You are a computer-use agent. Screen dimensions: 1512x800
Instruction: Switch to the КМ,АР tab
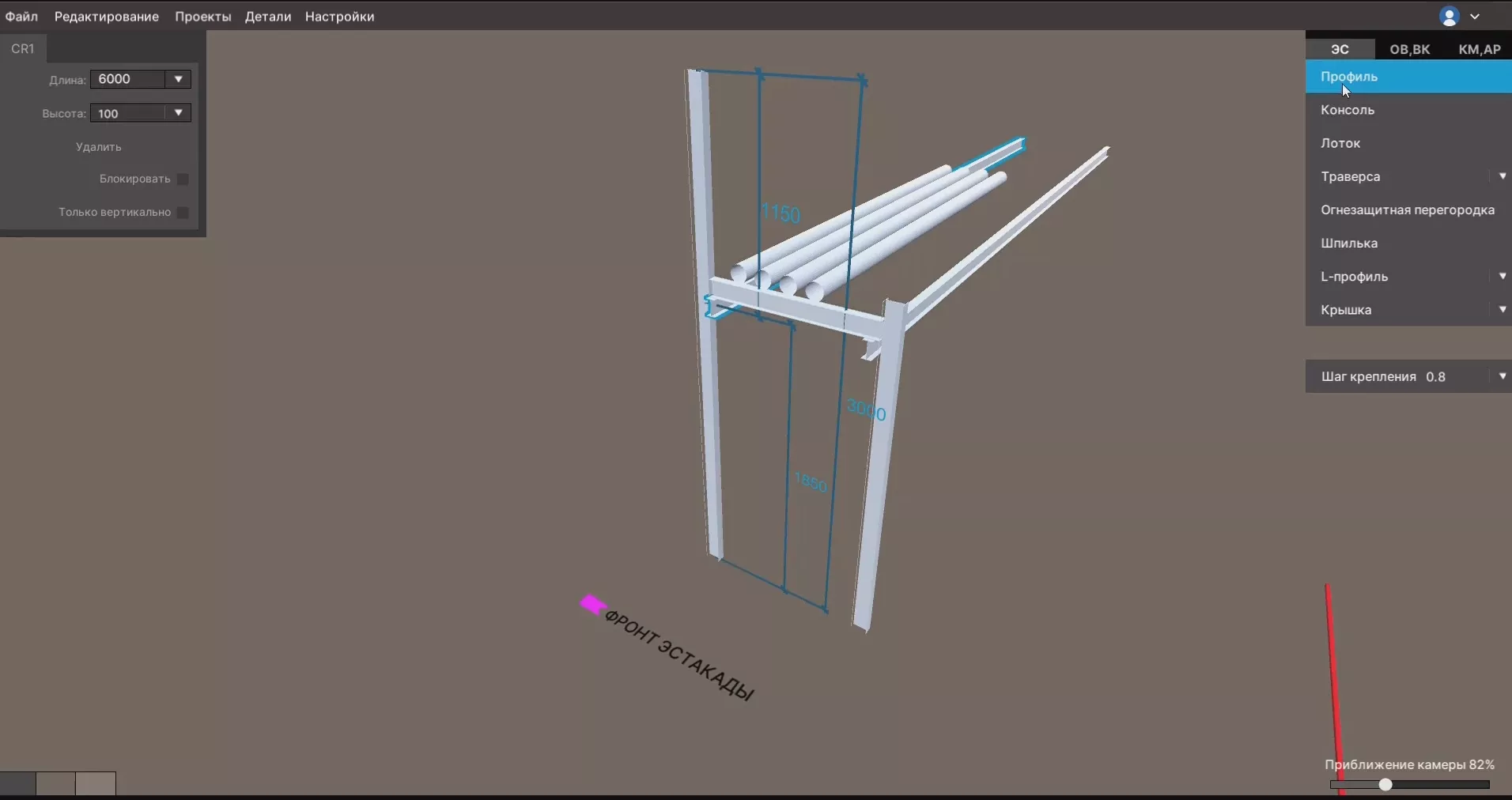1479,49
